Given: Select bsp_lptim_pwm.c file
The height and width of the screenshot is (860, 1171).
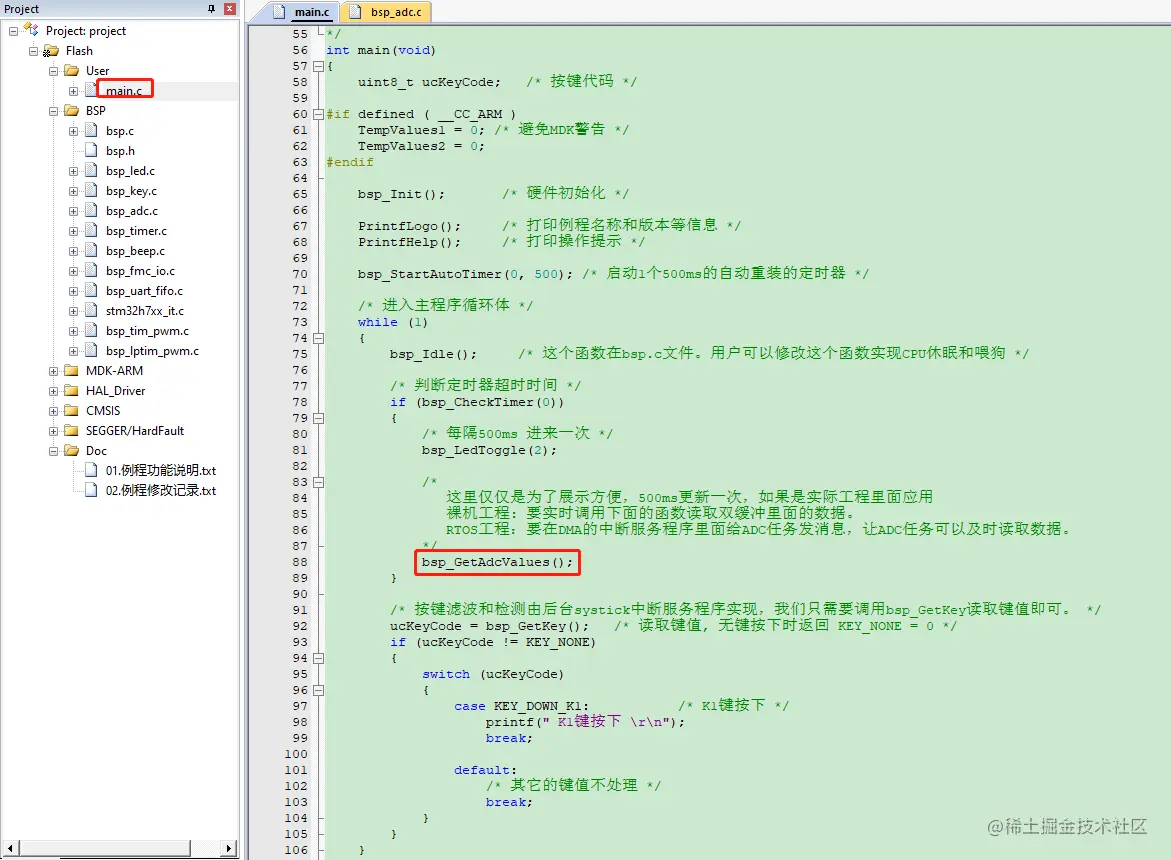Looking at the screenshot, I should click(152, 352).
